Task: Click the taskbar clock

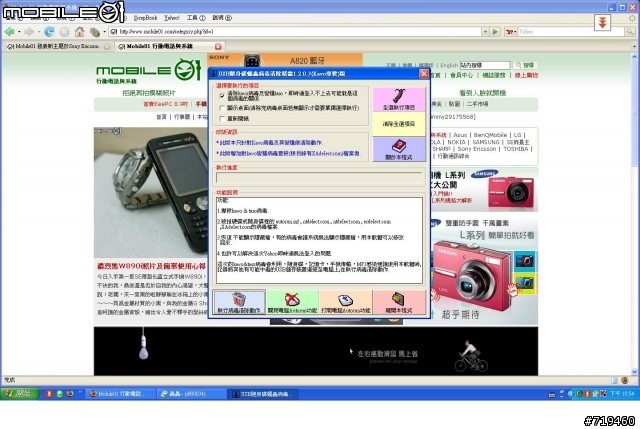Action: click(x=622, y=394)
